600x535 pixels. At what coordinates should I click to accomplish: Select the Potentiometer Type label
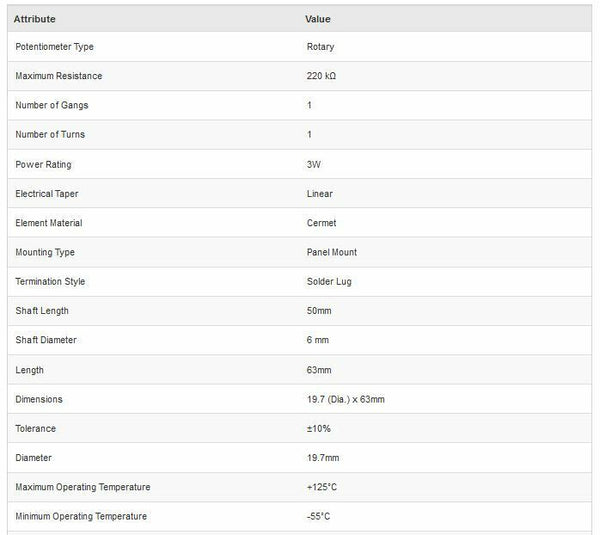click(x=55, y=47)
